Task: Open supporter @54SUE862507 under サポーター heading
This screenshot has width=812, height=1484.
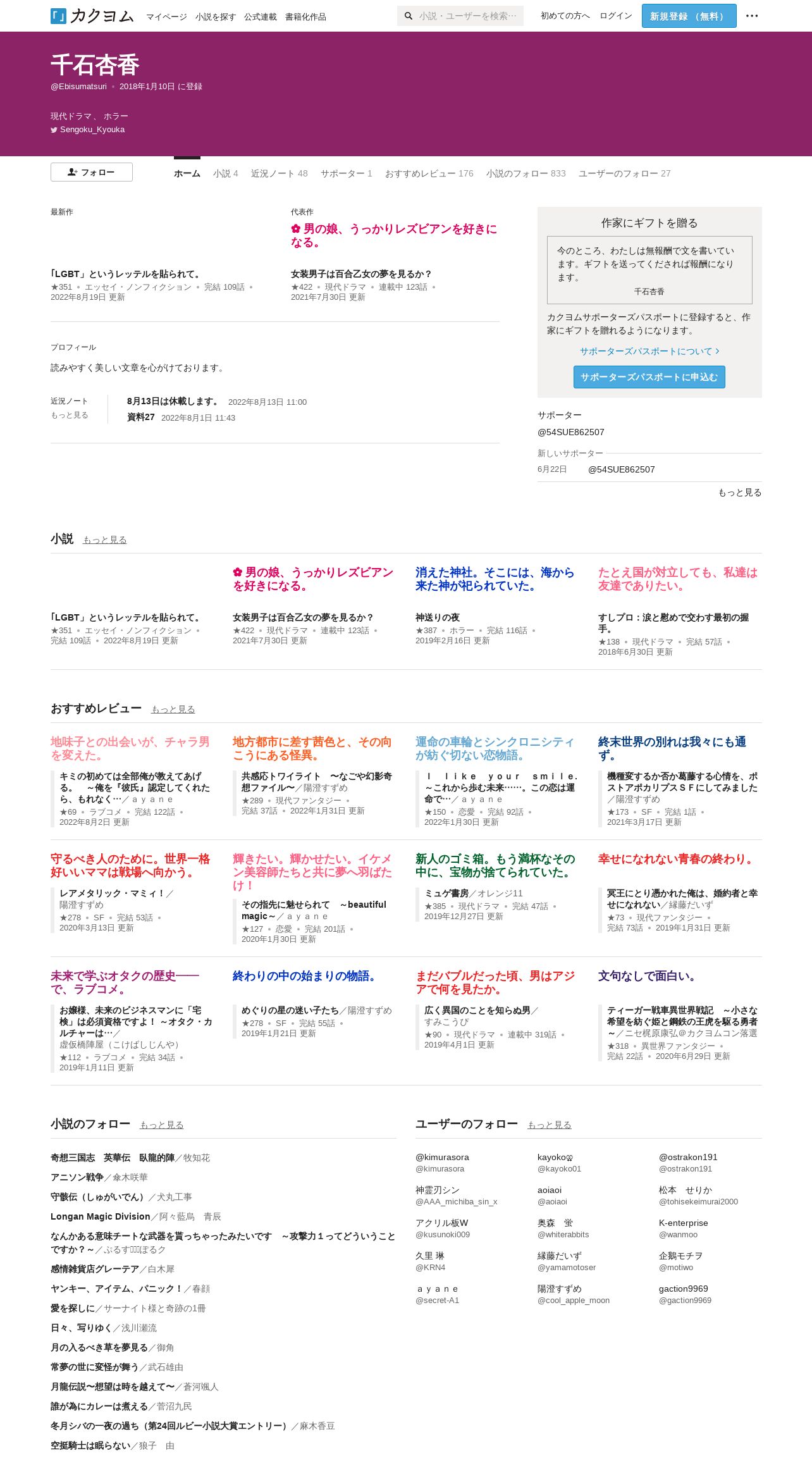Action: [x=571, y=432]
